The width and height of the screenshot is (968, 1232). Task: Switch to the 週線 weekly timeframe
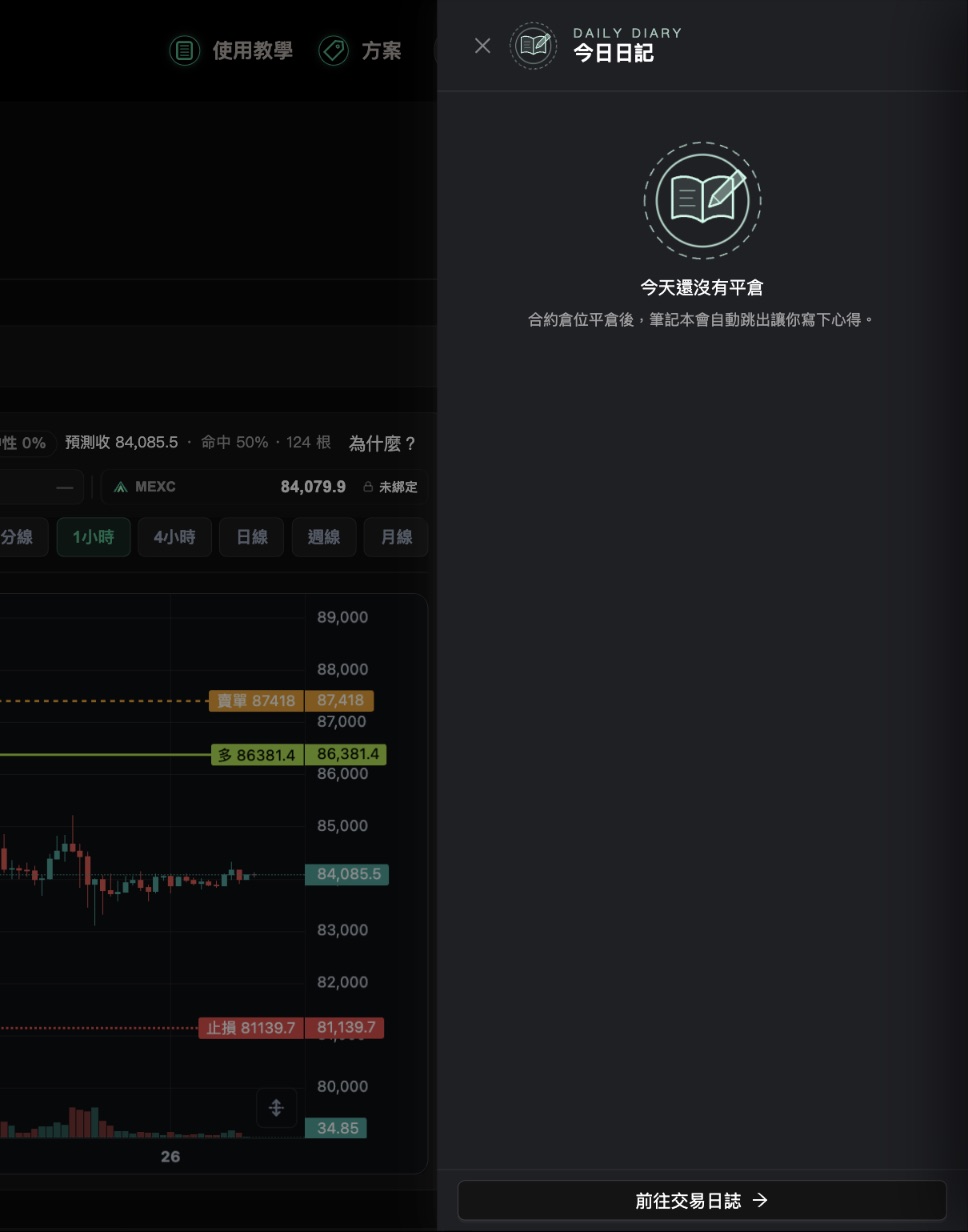[x=324, y=537]
